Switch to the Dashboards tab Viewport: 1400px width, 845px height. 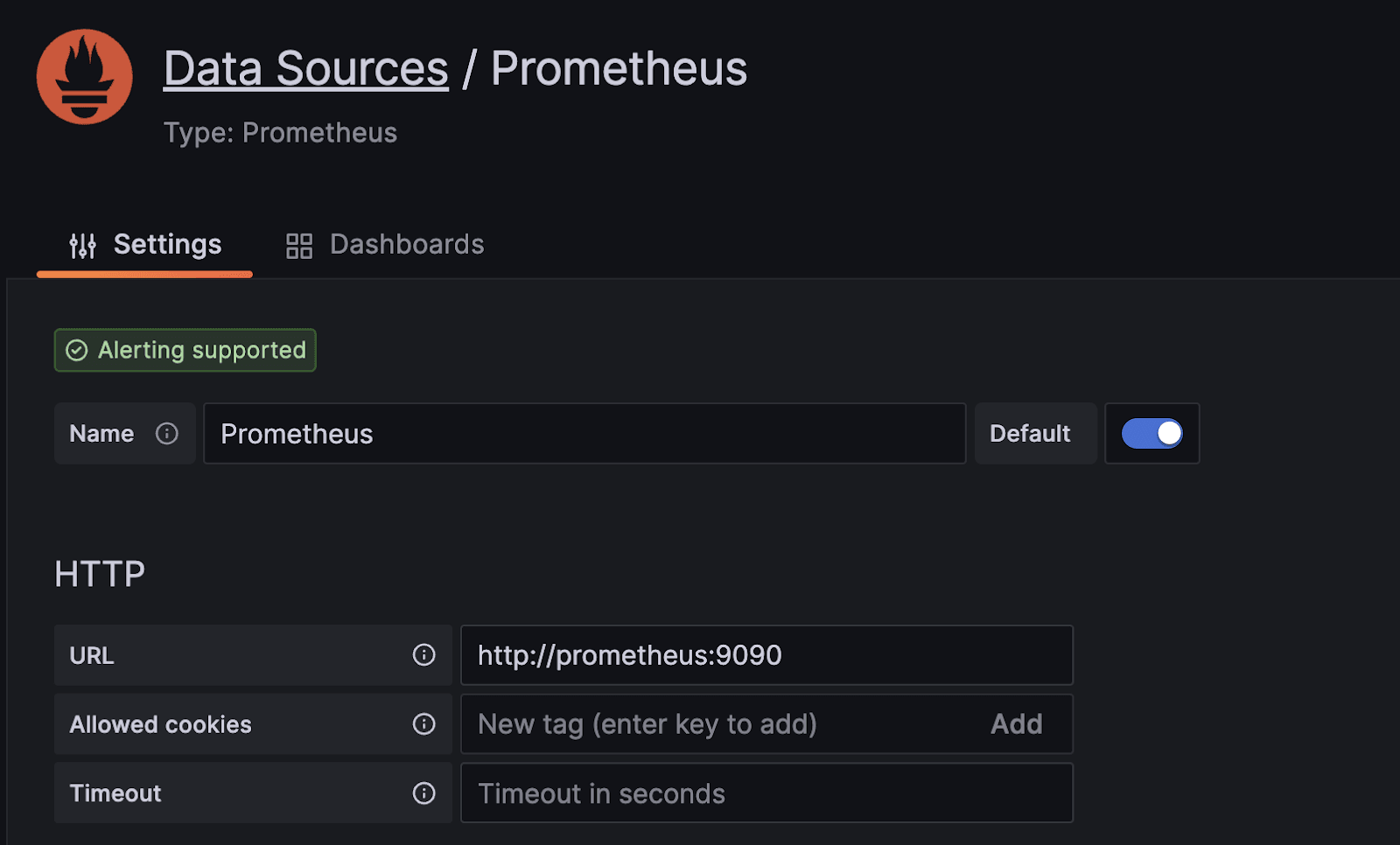[385, 245]
